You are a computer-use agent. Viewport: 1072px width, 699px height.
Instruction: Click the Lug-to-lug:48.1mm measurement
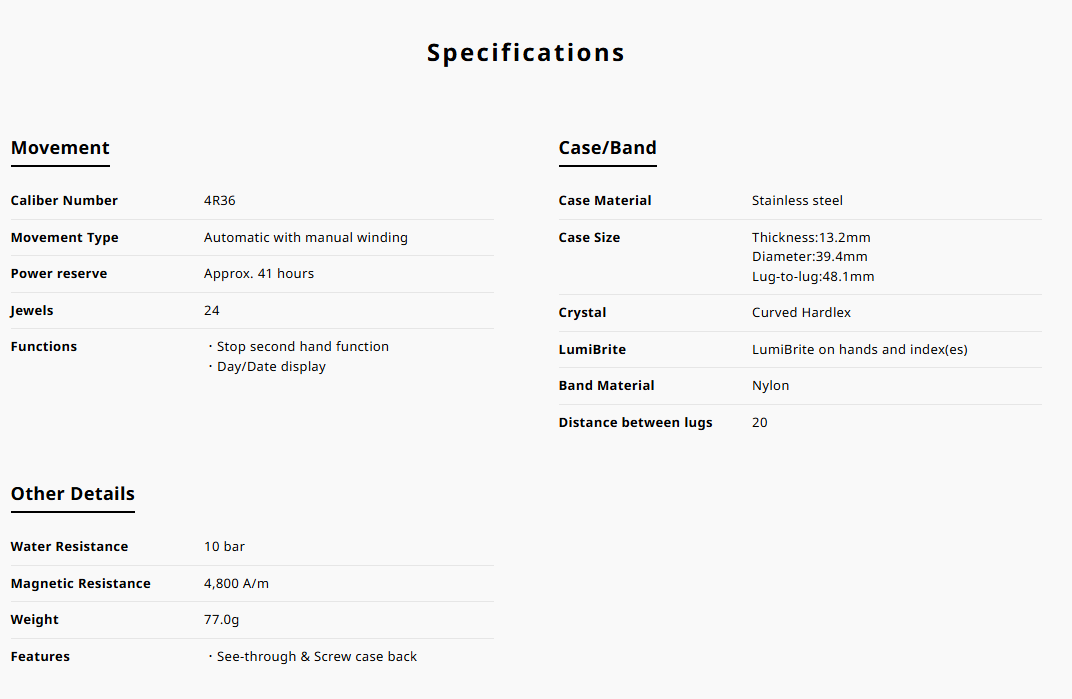(813, 277)
